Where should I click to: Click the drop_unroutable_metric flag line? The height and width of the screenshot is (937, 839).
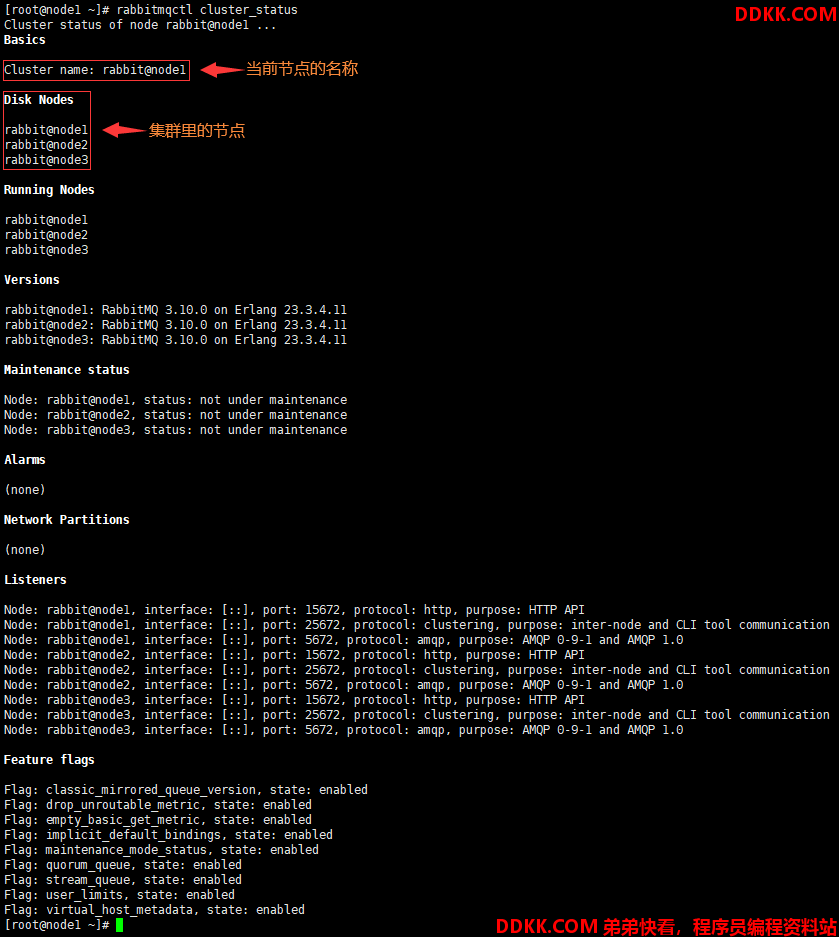[158, 804]
